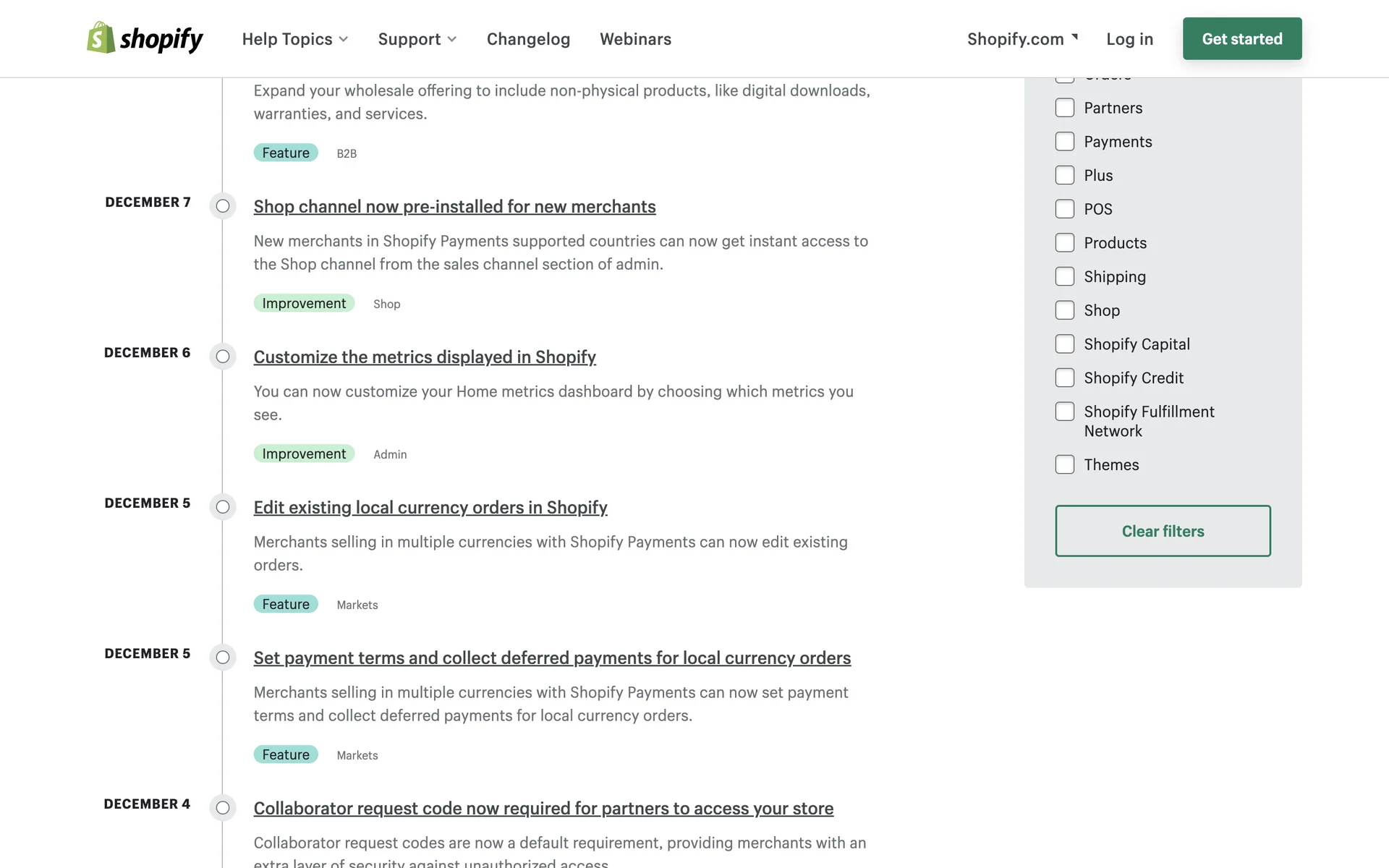This screenshot has width=1389, height=868.
Task: Click Improvement badge on Shop channel entry
Action: 304,303
